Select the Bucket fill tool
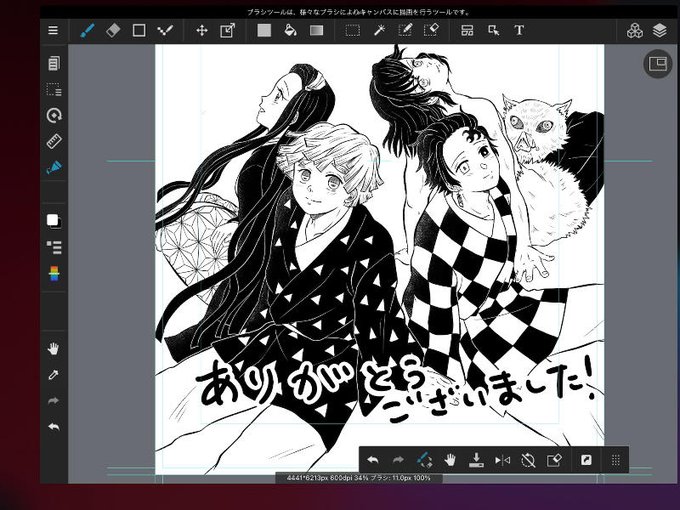Screen dimensions: 680x510 pyautogui.click(x=290, y=30)
